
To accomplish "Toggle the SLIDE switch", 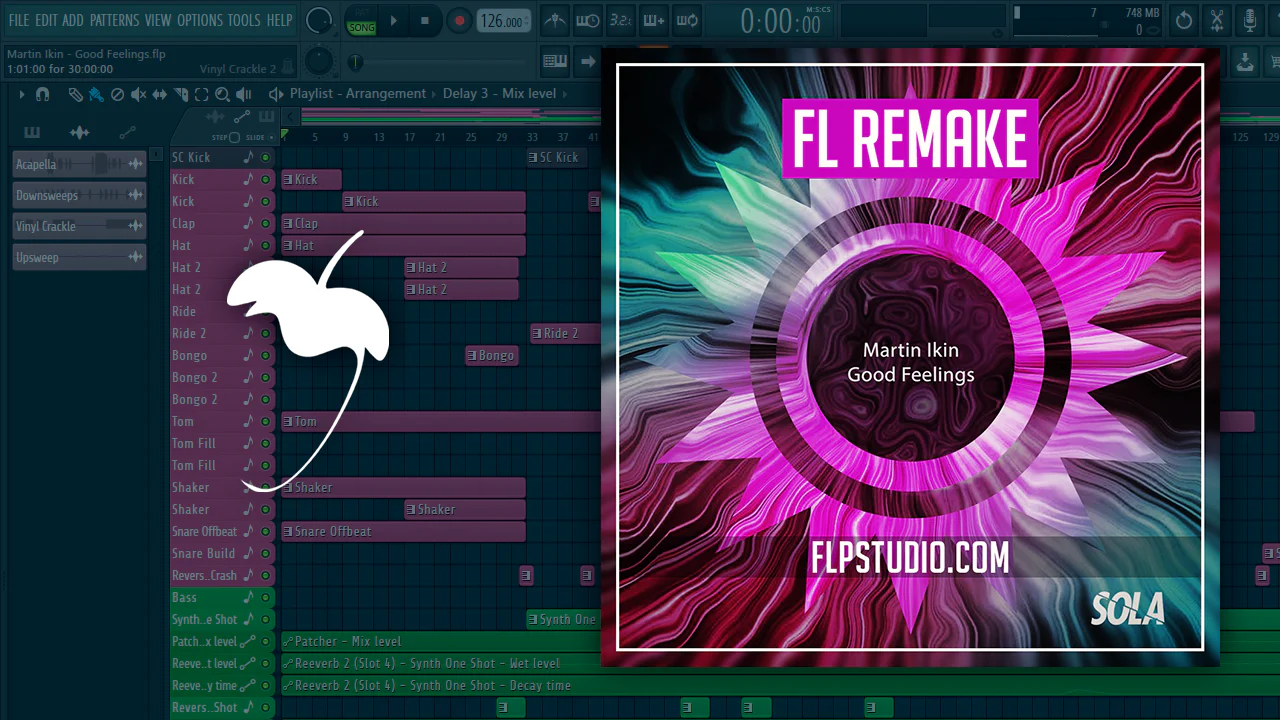I will coord(272,137).
